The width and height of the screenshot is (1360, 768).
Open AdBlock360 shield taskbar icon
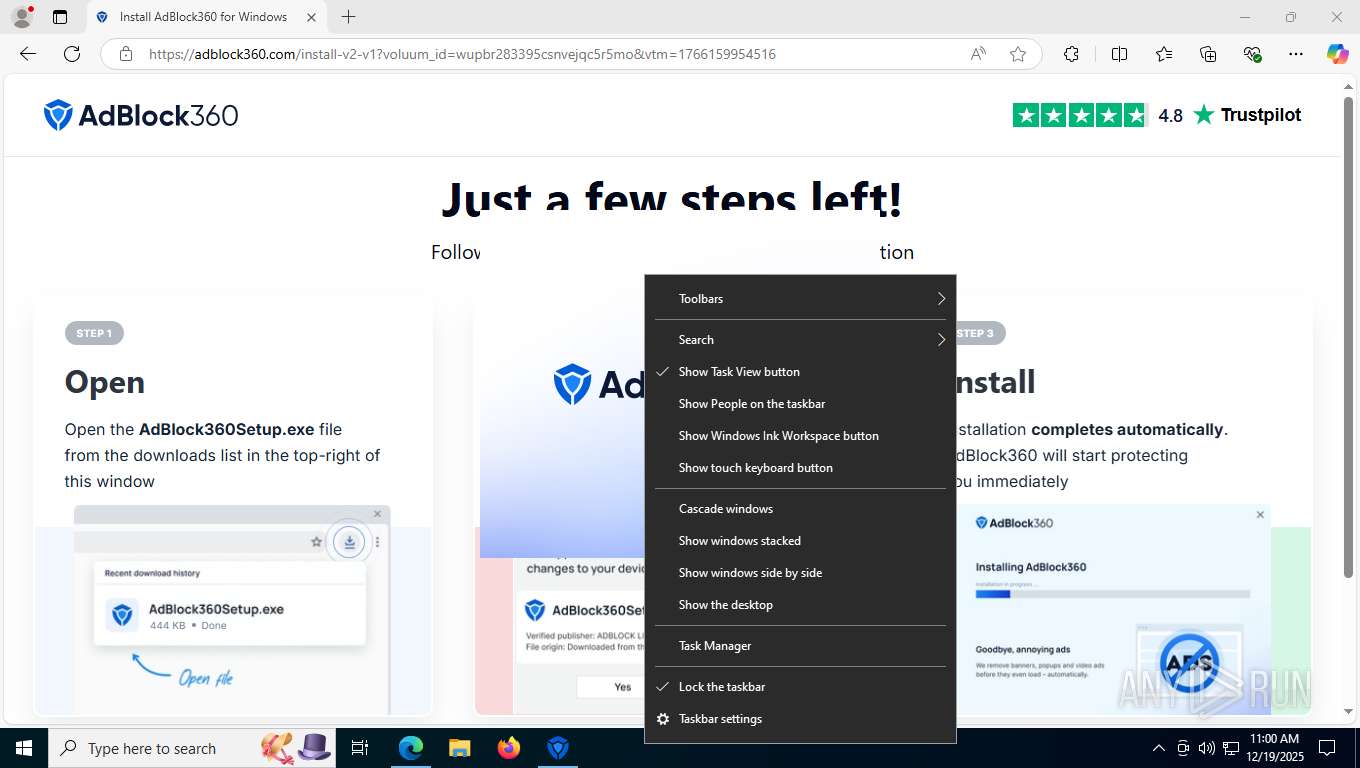(558, 748)
